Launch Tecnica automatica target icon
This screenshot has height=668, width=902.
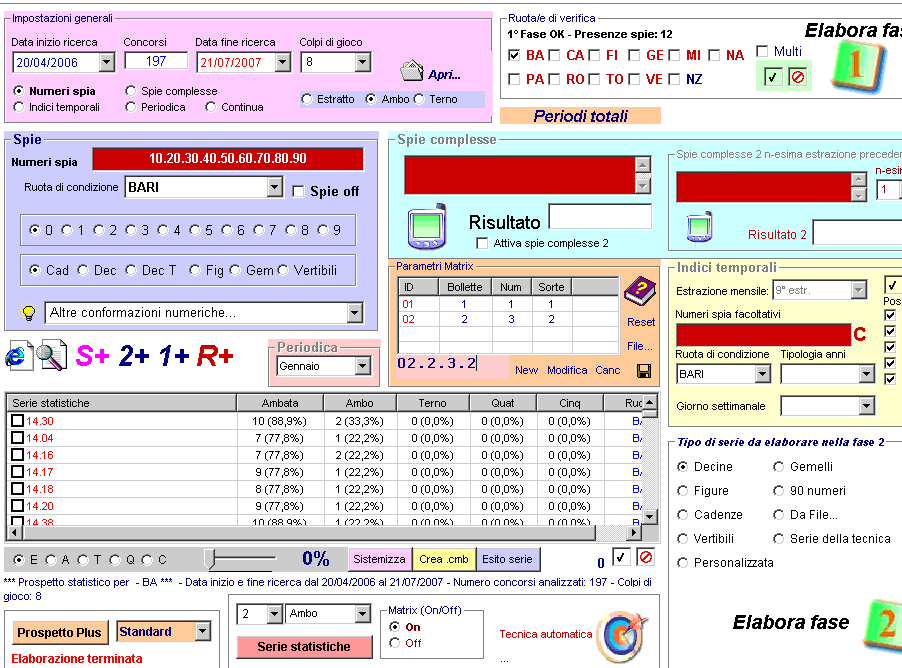(x=622, y=637)
